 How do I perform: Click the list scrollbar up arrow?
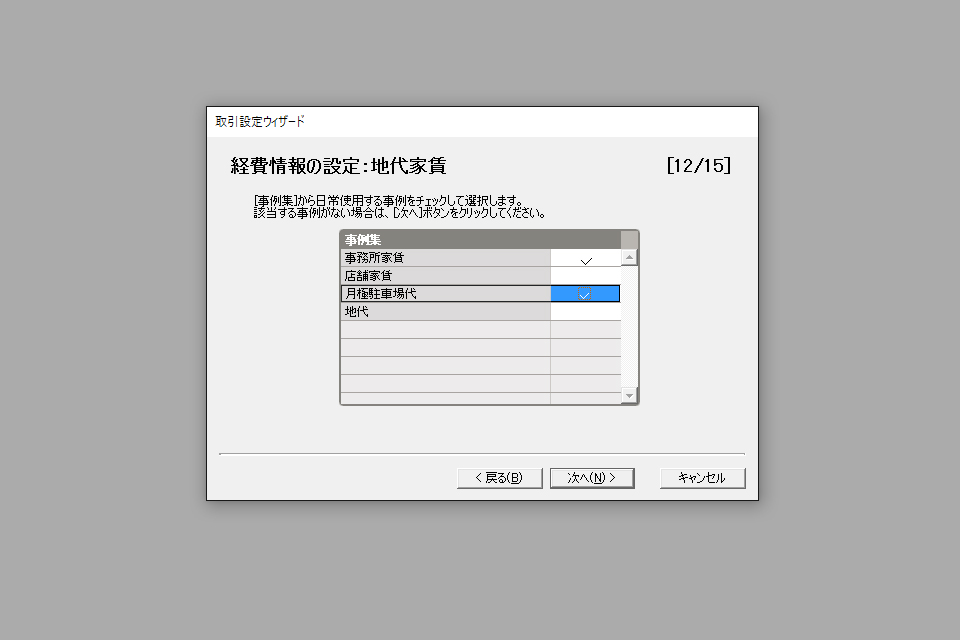pos(629,257)
